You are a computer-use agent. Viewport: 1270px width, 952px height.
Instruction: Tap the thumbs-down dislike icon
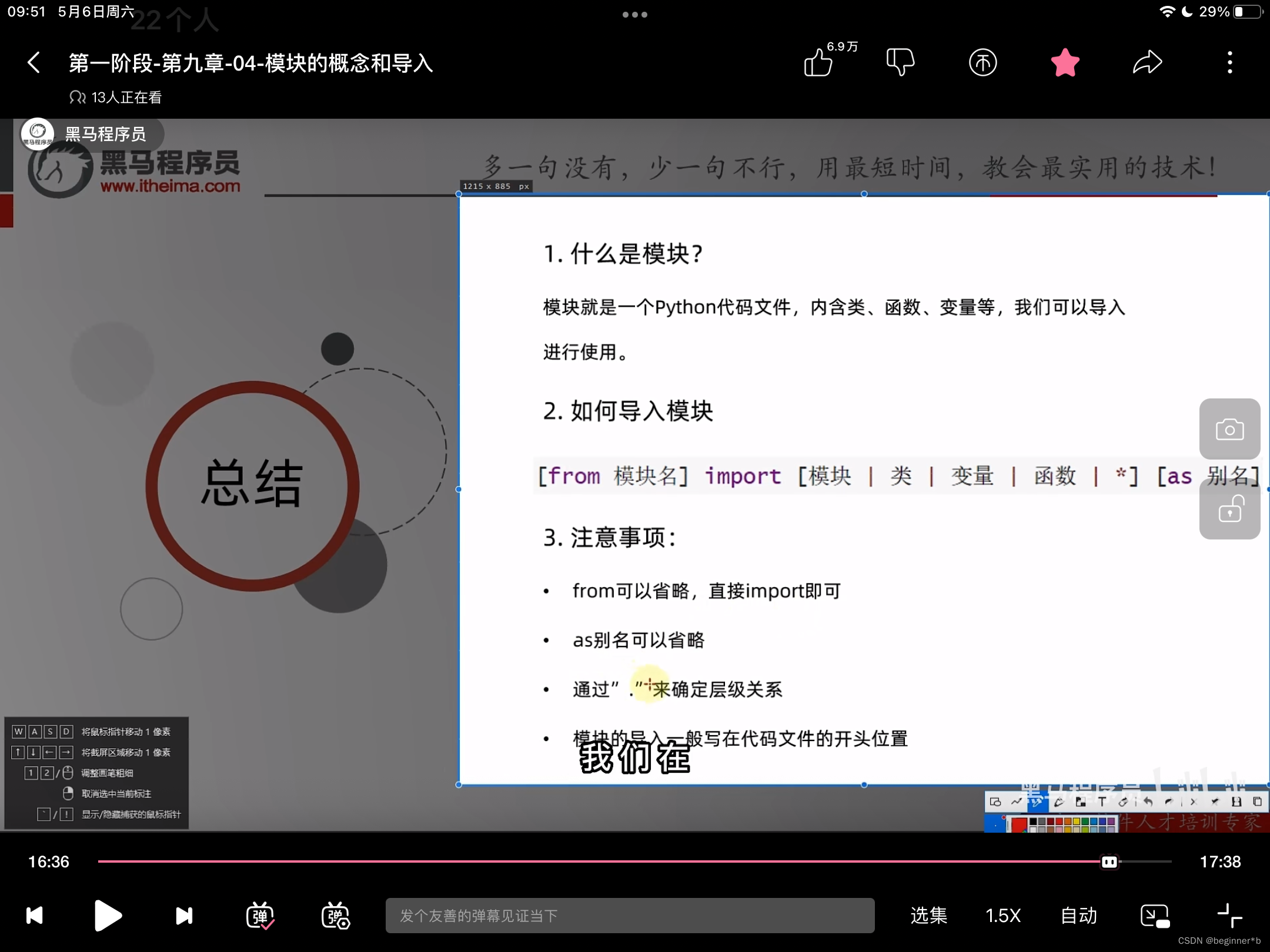coord(900,62)
